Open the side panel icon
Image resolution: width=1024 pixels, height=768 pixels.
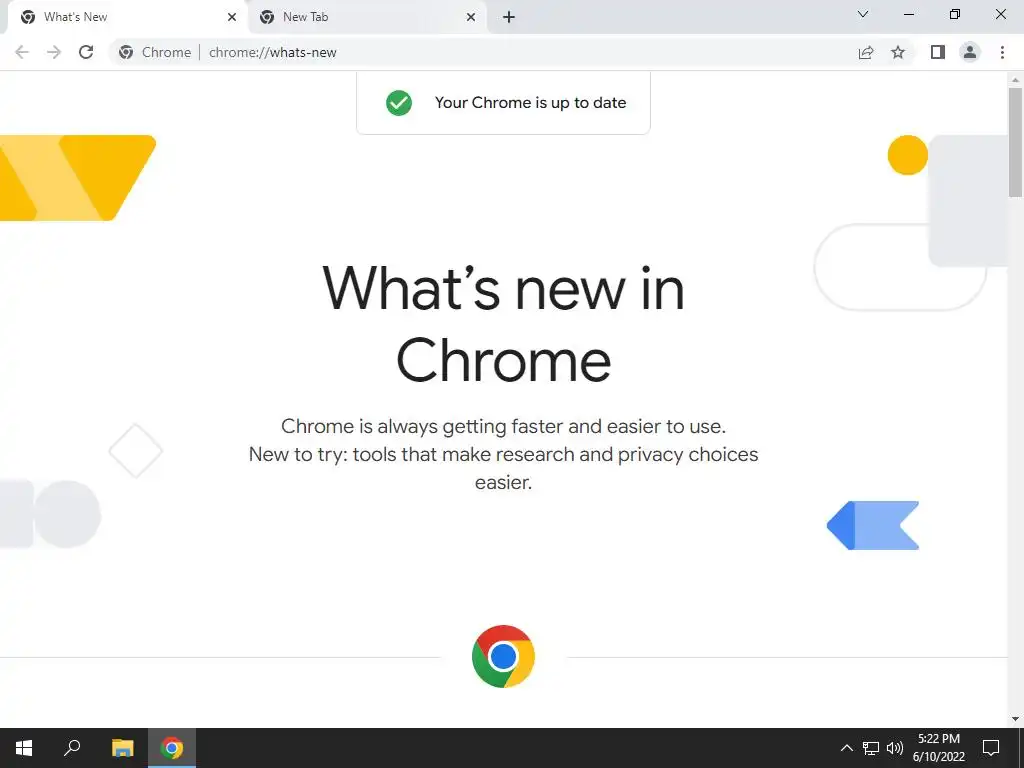[938, 52]
